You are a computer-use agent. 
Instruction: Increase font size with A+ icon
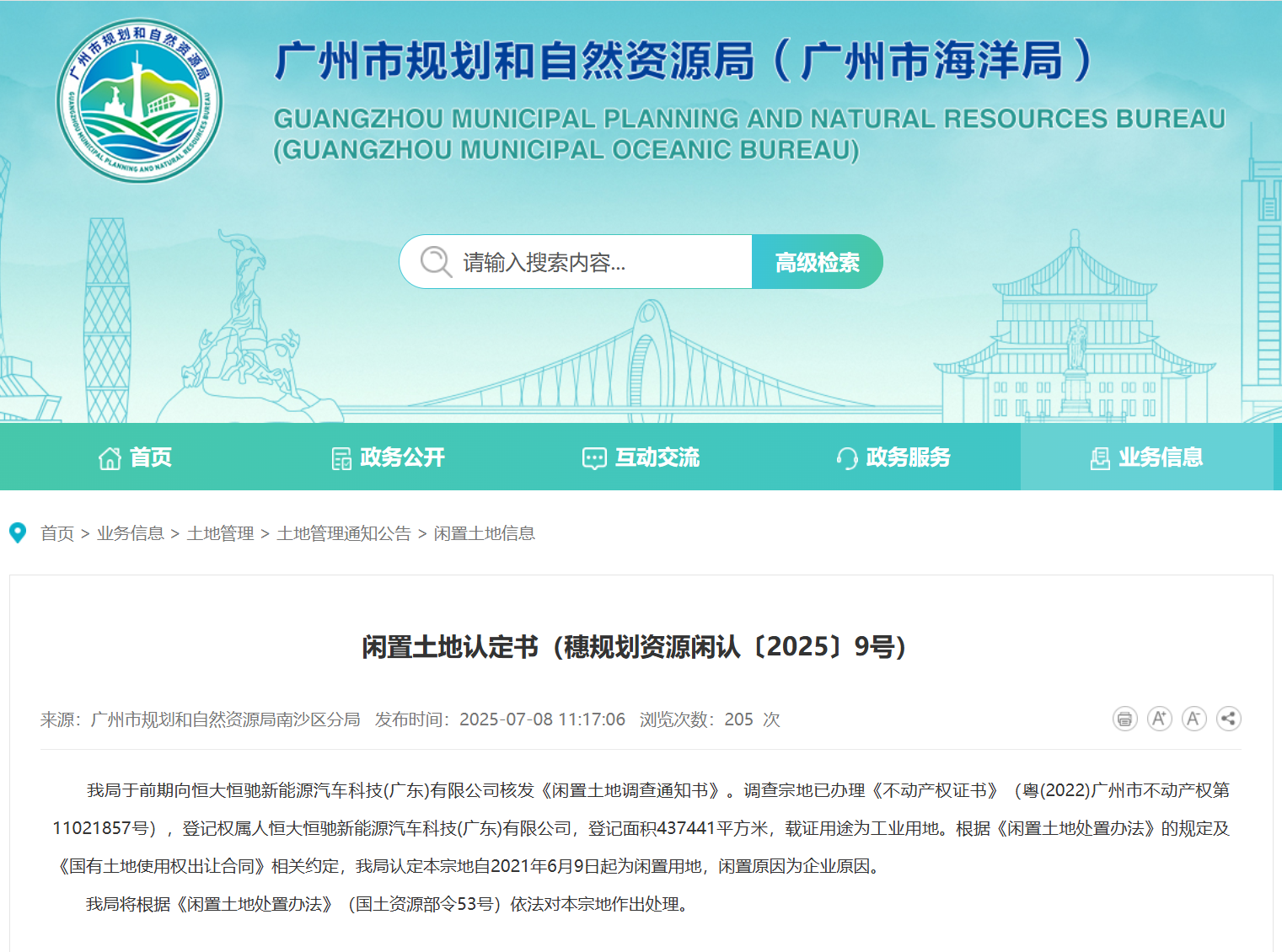click(x=1160, y=719)
